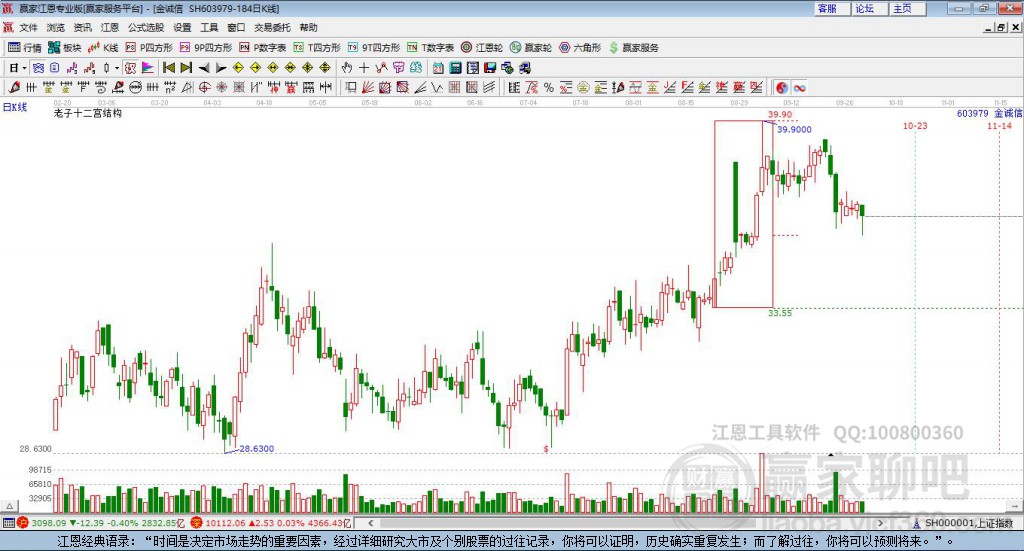Open the 赢家轮 winner wheel
The width and height of the screenshot is (1024, 551).
(x=530, y=48)
